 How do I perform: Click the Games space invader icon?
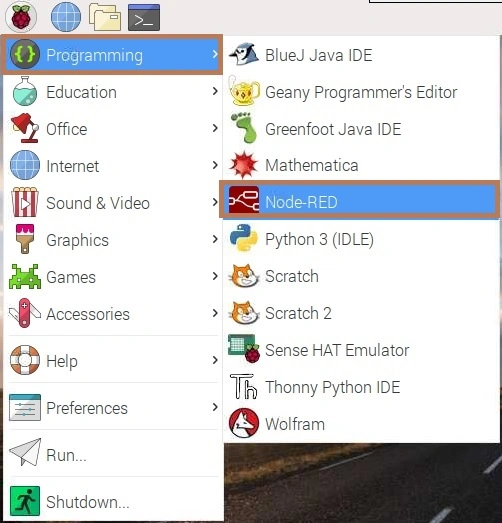(25, 277)
